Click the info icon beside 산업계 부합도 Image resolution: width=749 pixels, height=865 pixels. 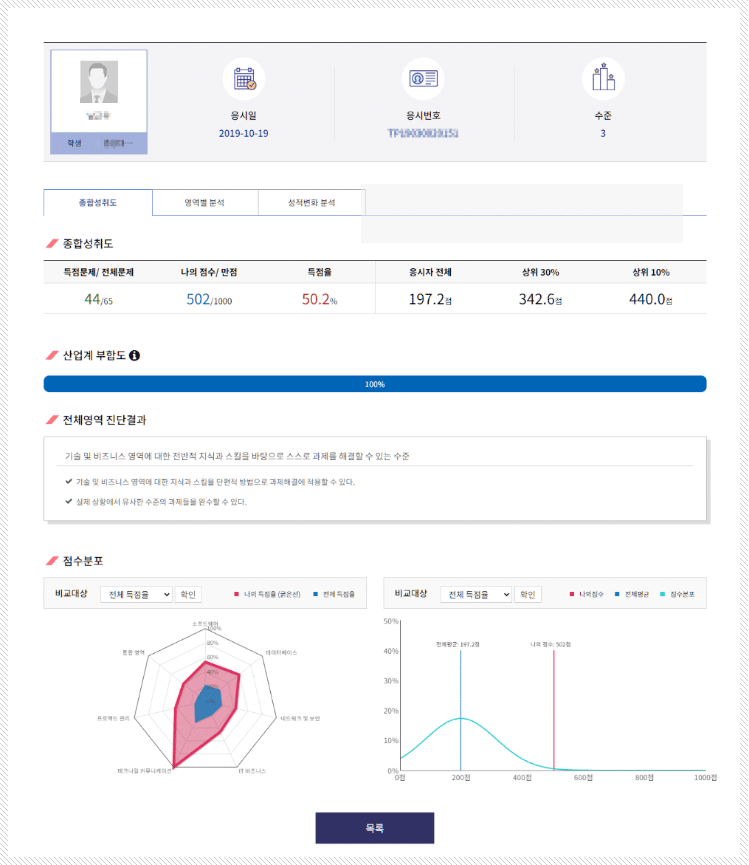tap(134, 355)
